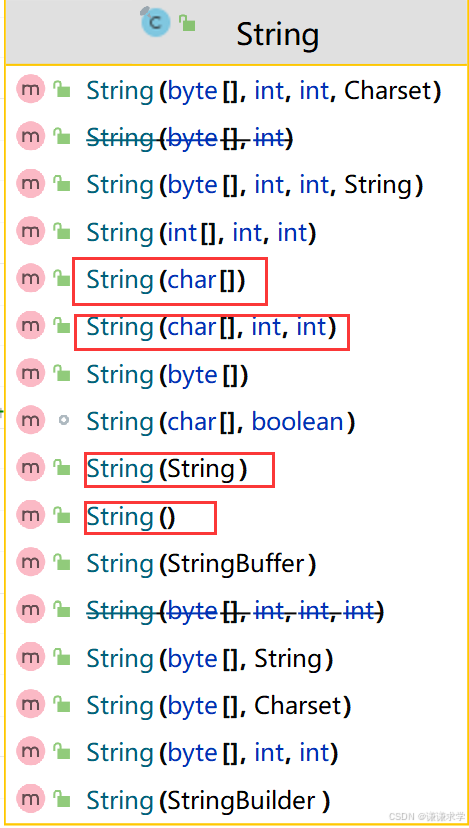Select the String(char[], boolean) constructor
Viewport: 469px width, 828px height.
pyautogui.click(x=220, y=421)
